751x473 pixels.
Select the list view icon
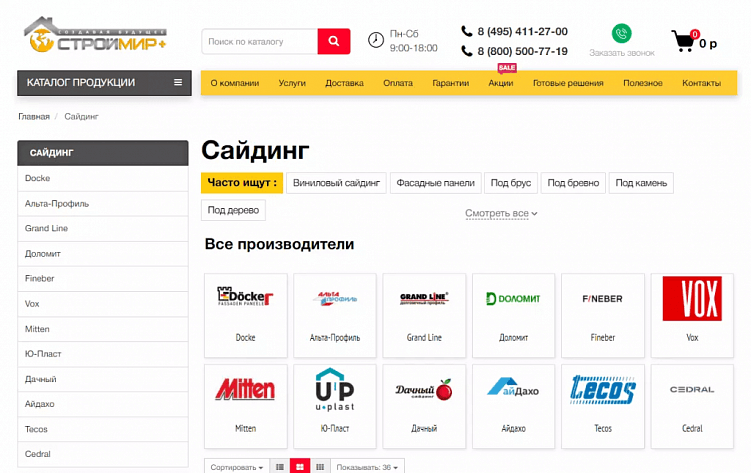coord(280,467)
